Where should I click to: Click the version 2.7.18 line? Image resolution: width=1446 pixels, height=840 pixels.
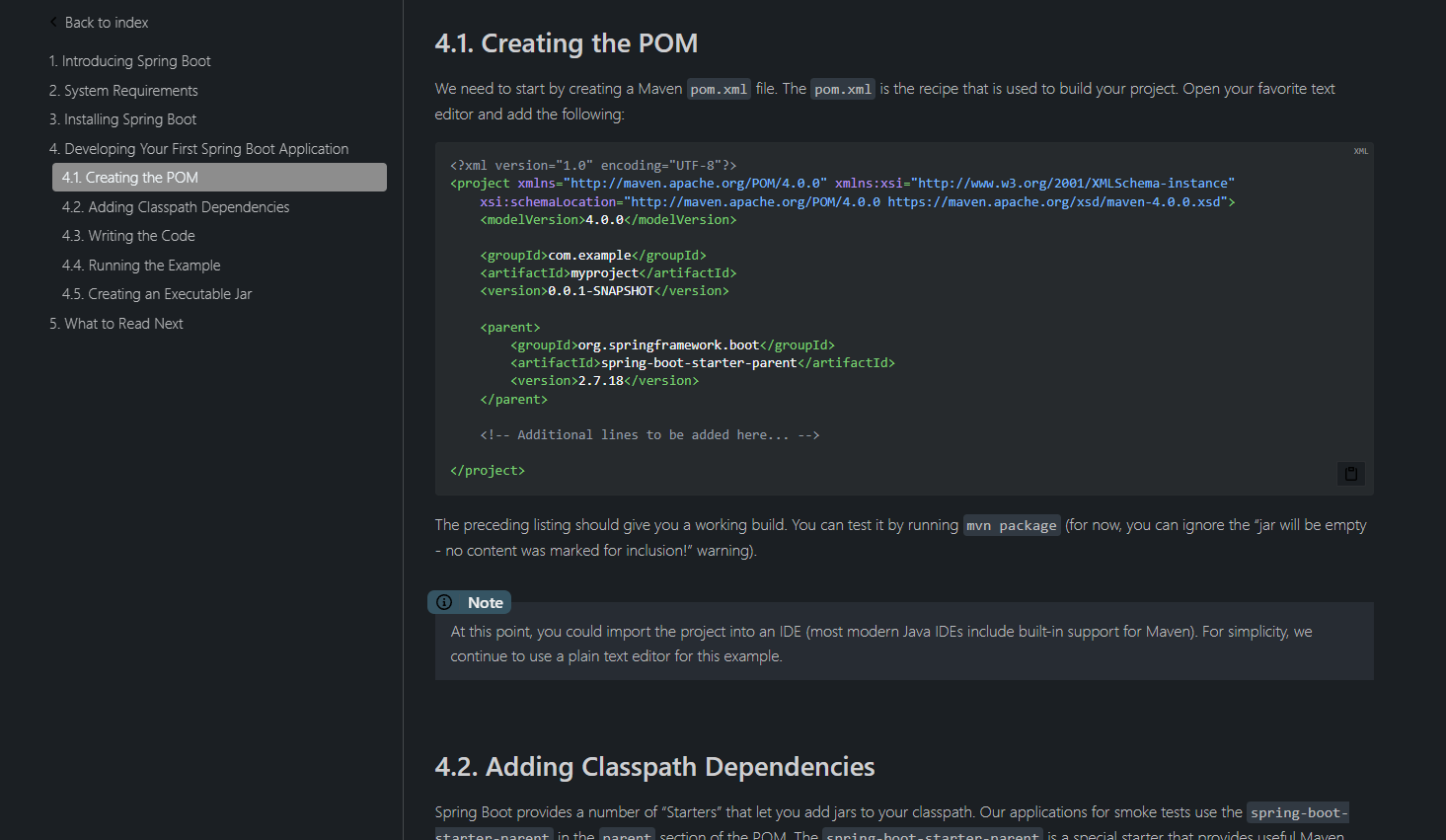604,380
